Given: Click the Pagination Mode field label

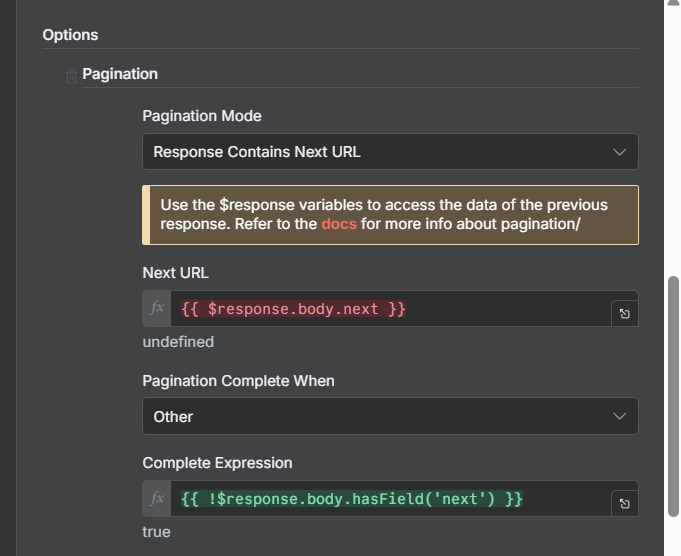Looking at the screenshot, I should tap(202, 116).
